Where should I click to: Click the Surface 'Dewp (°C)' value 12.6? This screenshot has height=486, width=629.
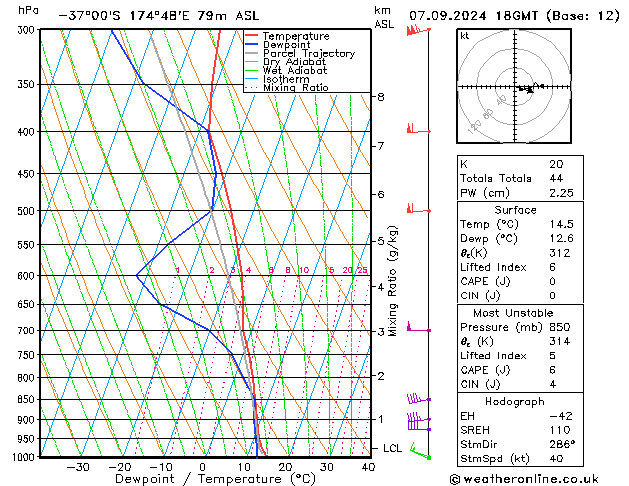point(561,238)
